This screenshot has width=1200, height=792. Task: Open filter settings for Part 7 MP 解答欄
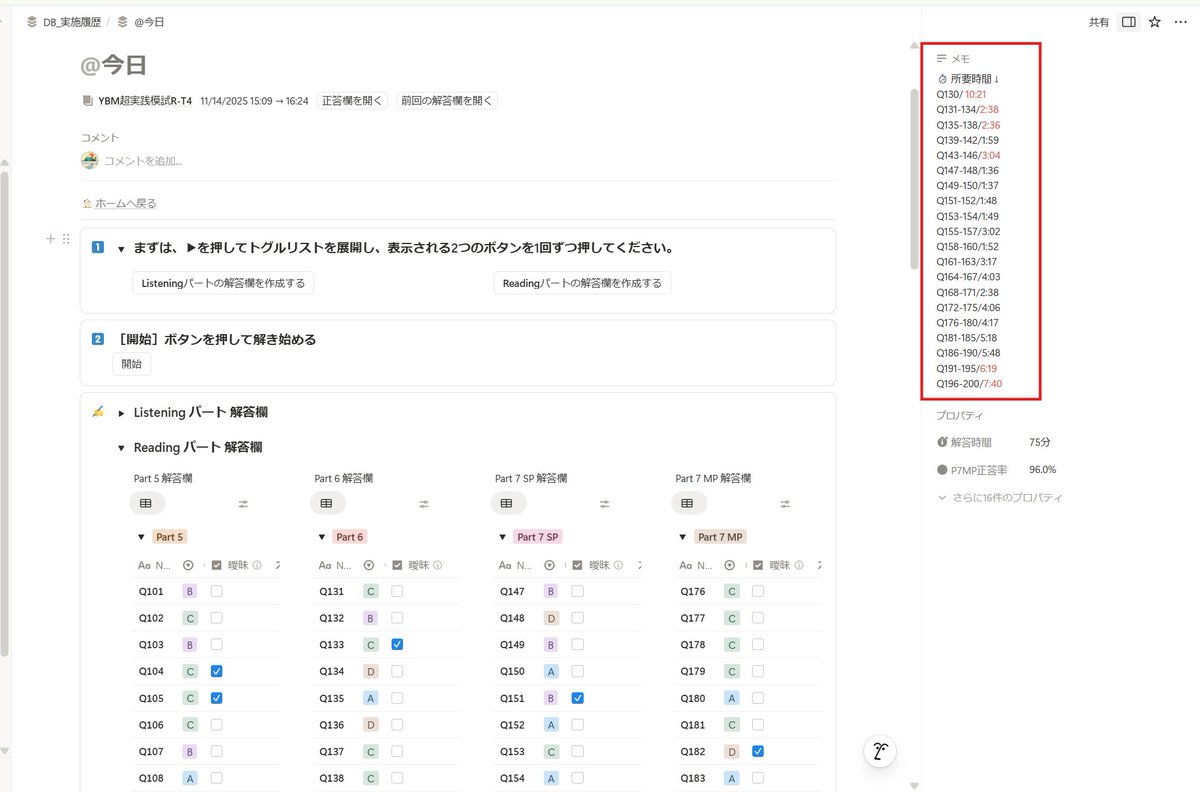click(x=784, y=503)
